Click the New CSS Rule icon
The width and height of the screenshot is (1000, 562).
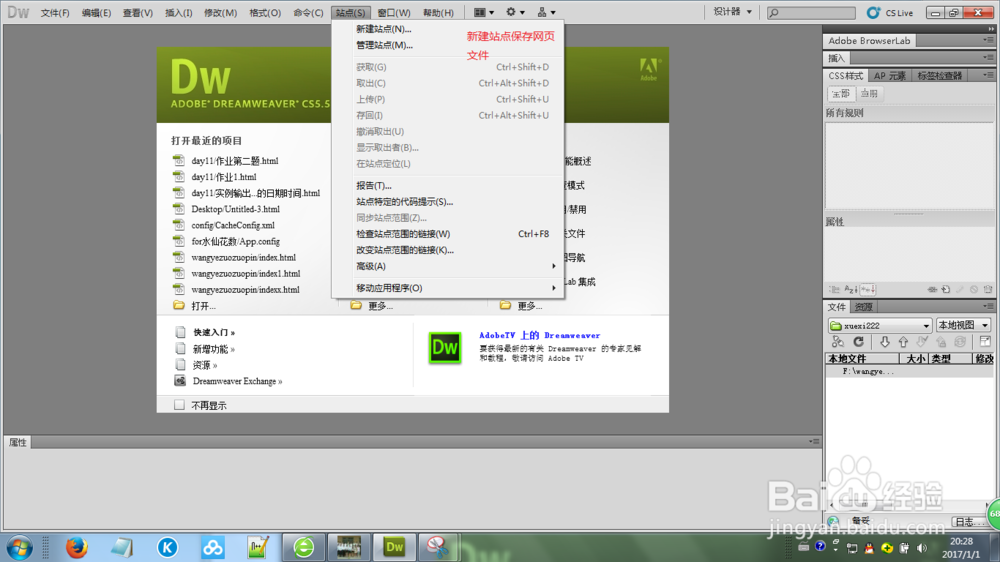click(946, 290)
